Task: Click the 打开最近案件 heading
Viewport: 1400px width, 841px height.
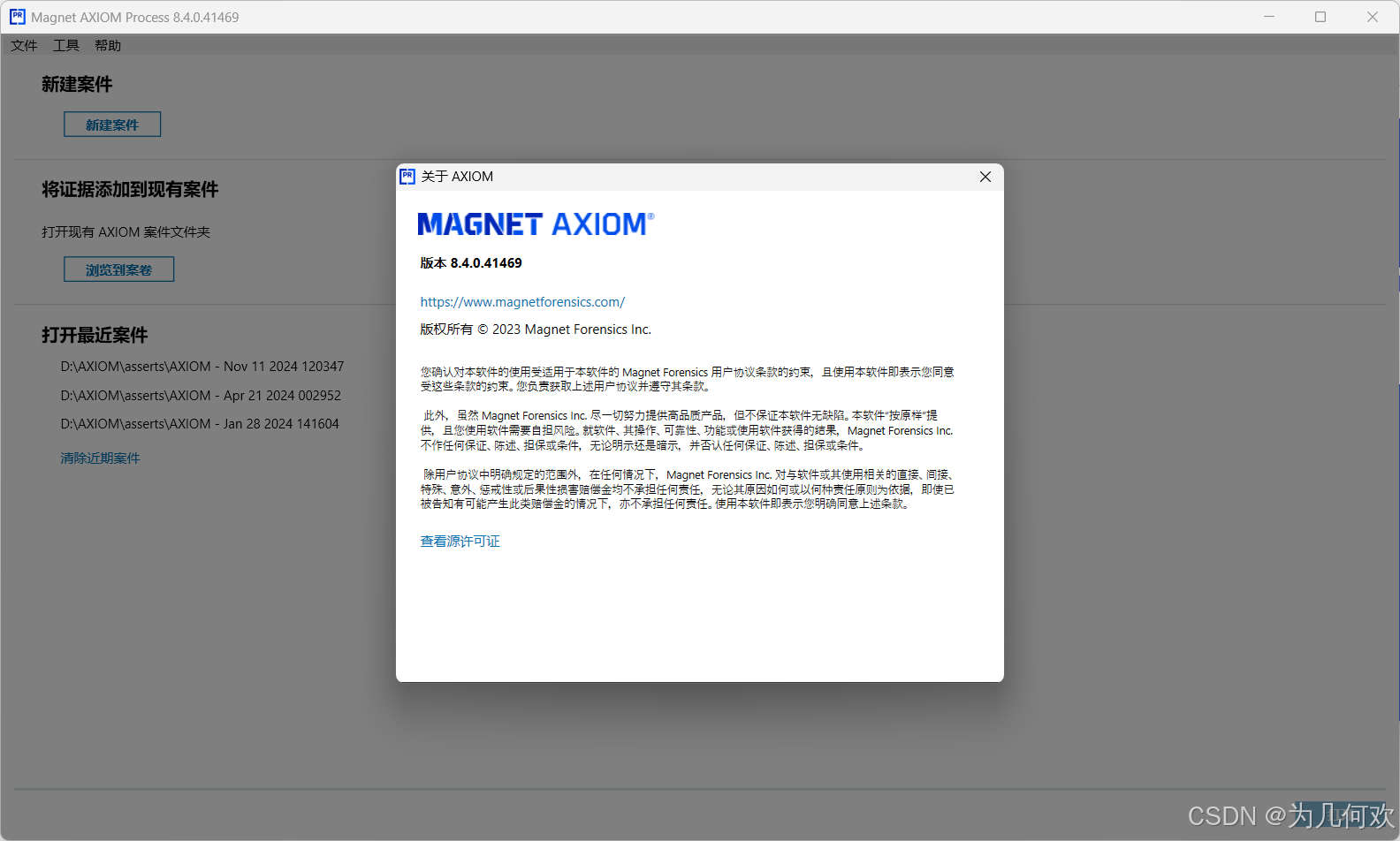Action: tap(95, 335)
